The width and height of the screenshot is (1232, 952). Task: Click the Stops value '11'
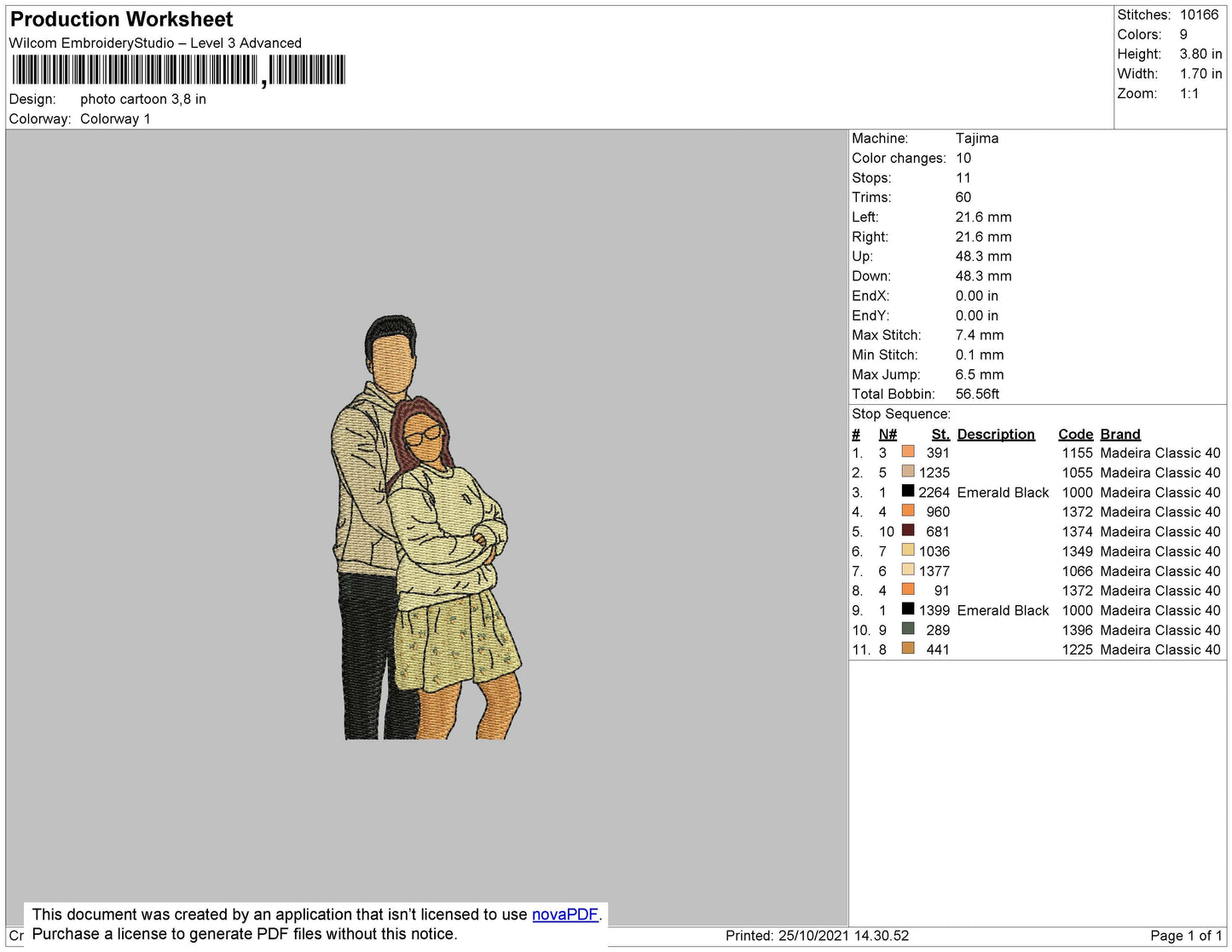pyautogui.click(x=963, y=178)
